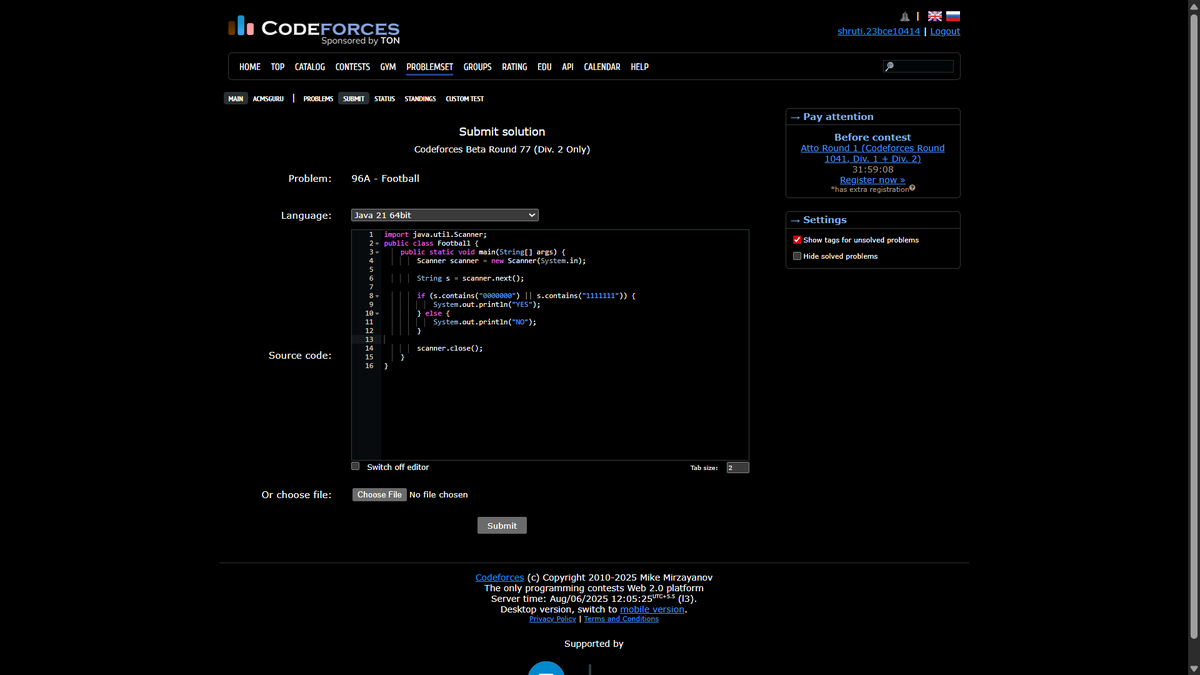Click the import java.util.Scanner line
The width and height of the screenshot is (1200, 675).
click(x=435, y=234)
